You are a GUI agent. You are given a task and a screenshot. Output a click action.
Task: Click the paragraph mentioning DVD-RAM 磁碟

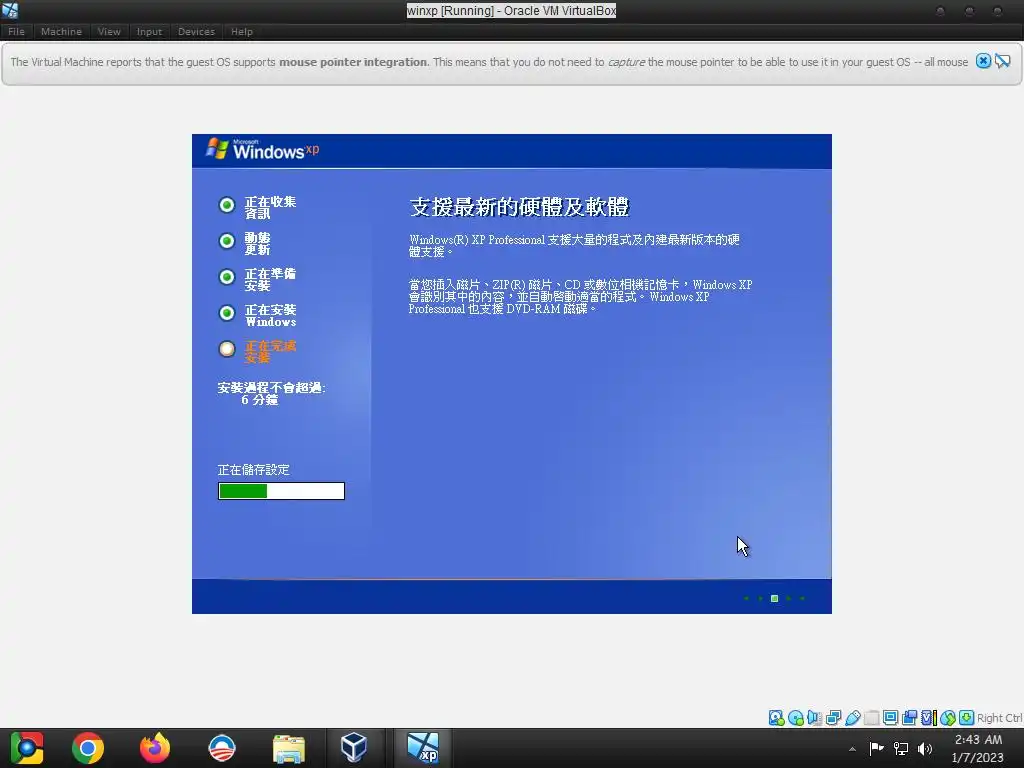[580, 296]
